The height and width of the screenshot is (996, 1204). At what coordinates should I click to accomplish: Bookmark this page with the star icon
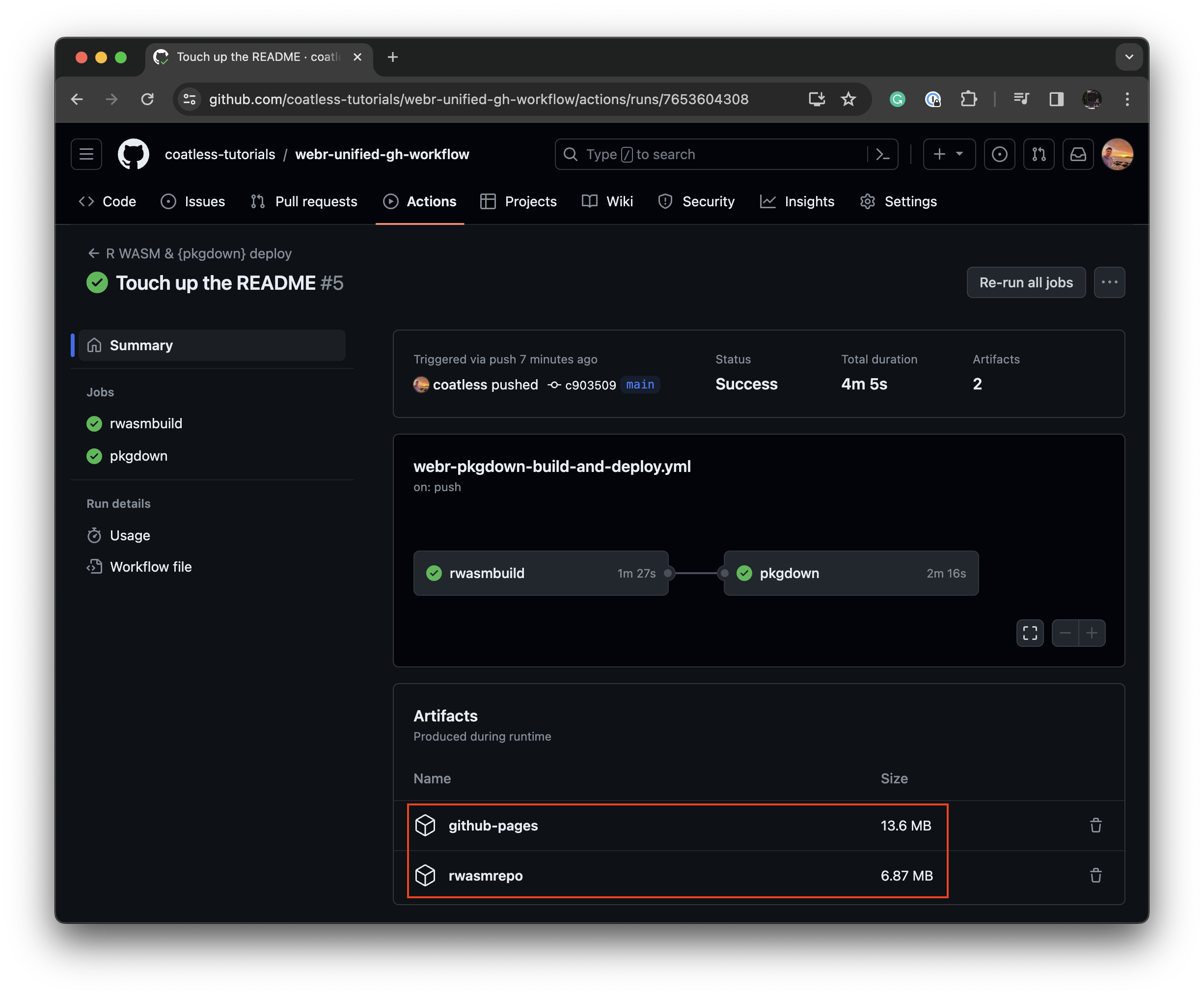[848, 99]
